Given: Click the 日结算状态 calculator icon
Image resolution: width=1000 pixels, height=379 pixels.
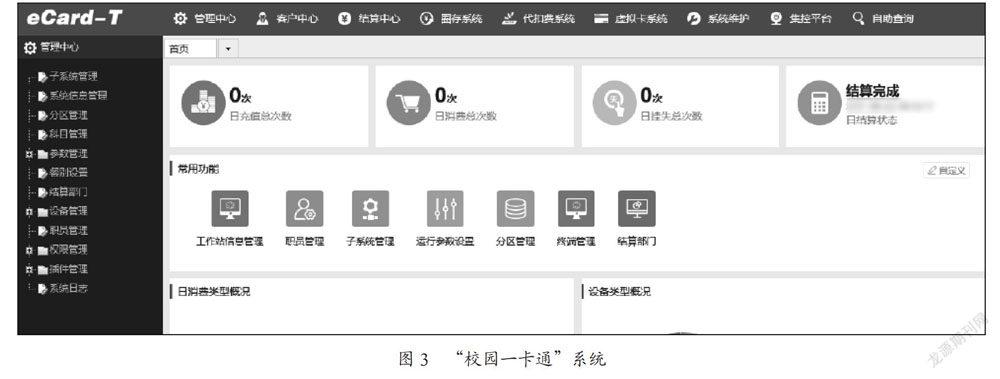Looking at the screenshot, I should (820, 103).
